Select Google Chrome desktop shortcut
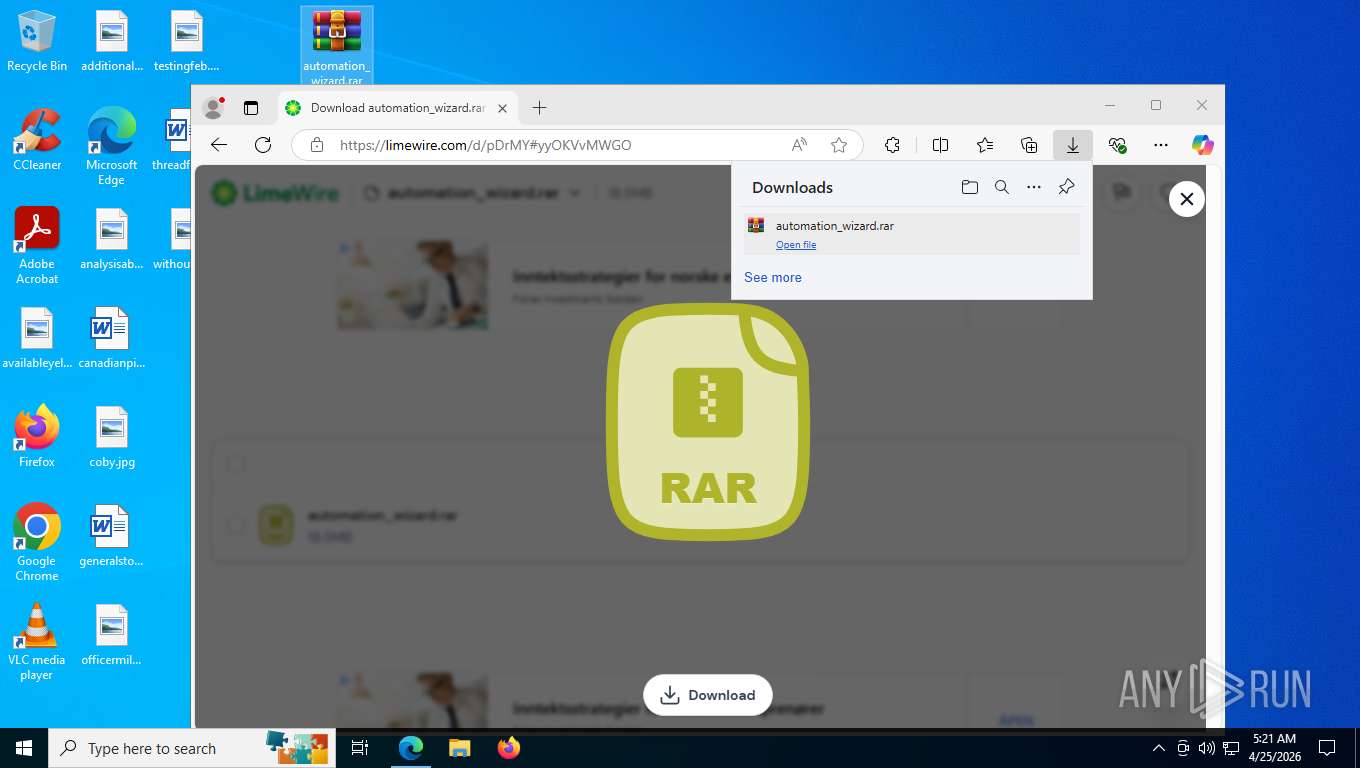The height and width of the screenshot is (768, 1360). tap(37, 543)
